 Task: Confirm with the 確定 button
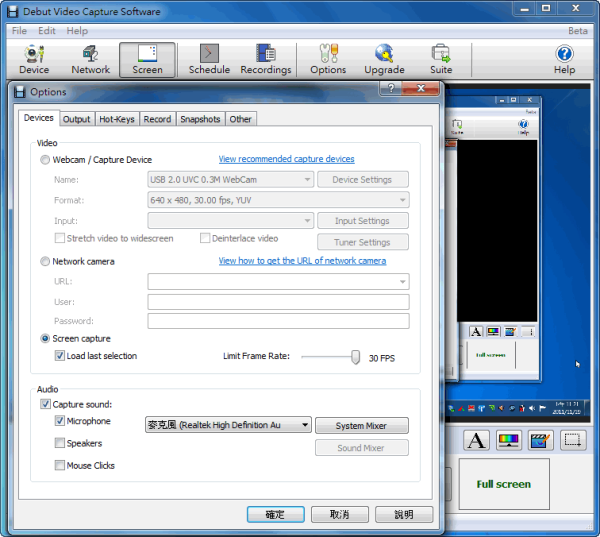[276, 514]
